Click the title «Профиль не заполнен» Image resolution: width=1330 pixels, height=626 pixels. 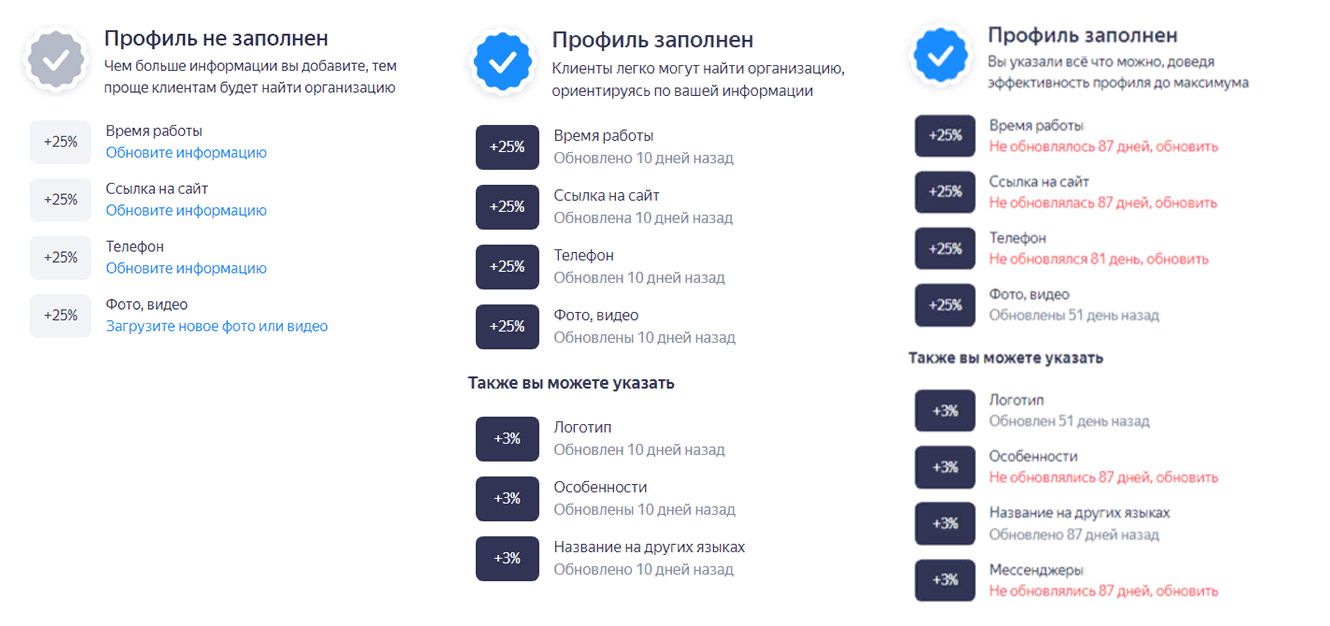pyautogui.click(x=215, y=38)
